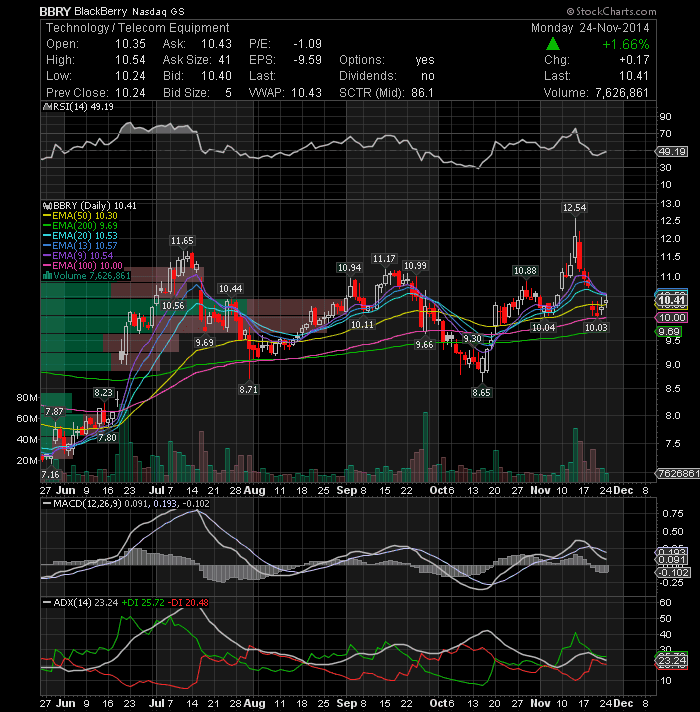The width and height of the screenshot is (700, 712).
Task: Click the 10.03 price label
Action: pos(596,328)
